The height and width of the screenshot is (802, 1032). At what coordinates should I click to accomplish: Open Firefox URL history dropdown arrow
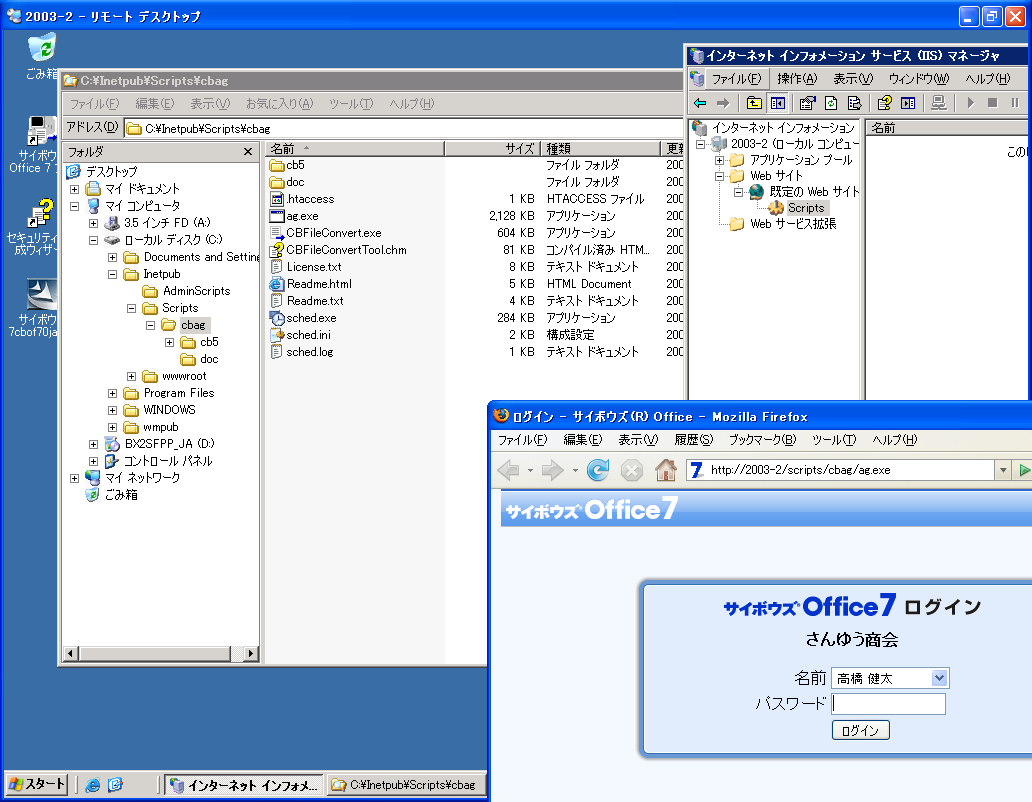coord(1003,470)
